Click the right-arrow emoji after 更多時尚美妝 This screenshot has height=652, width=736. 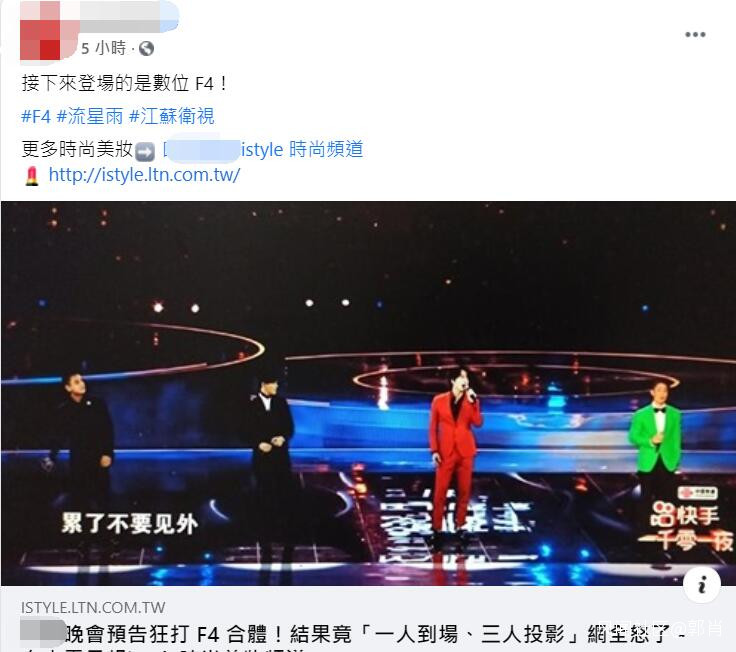coord(145,152)
